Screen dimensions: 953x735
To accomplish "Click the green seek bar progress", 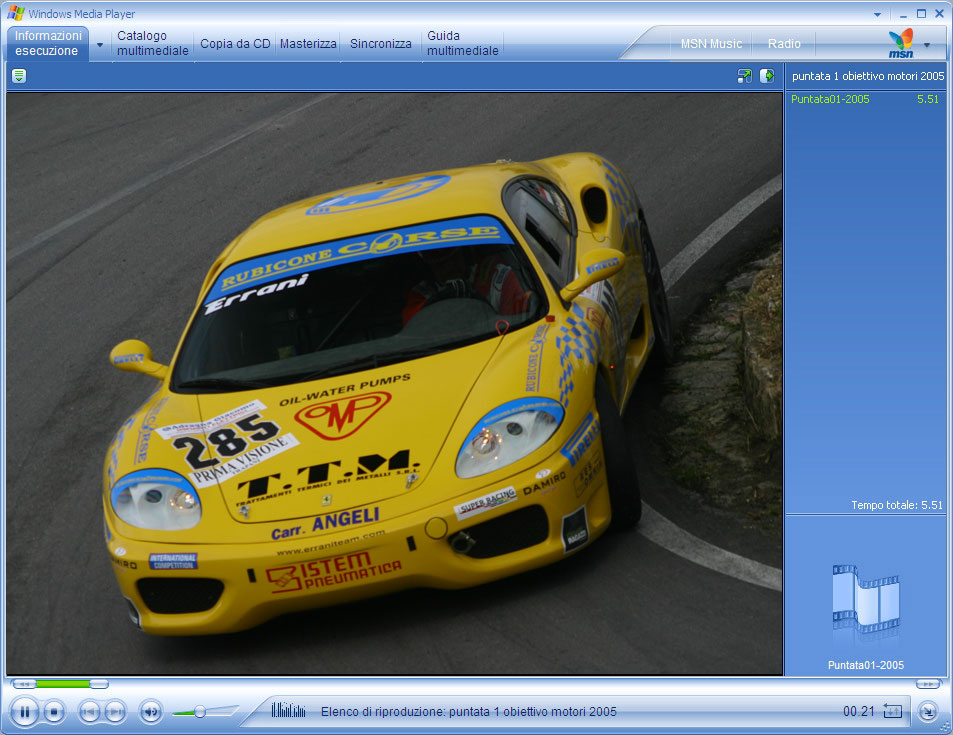I will [63, 684].
